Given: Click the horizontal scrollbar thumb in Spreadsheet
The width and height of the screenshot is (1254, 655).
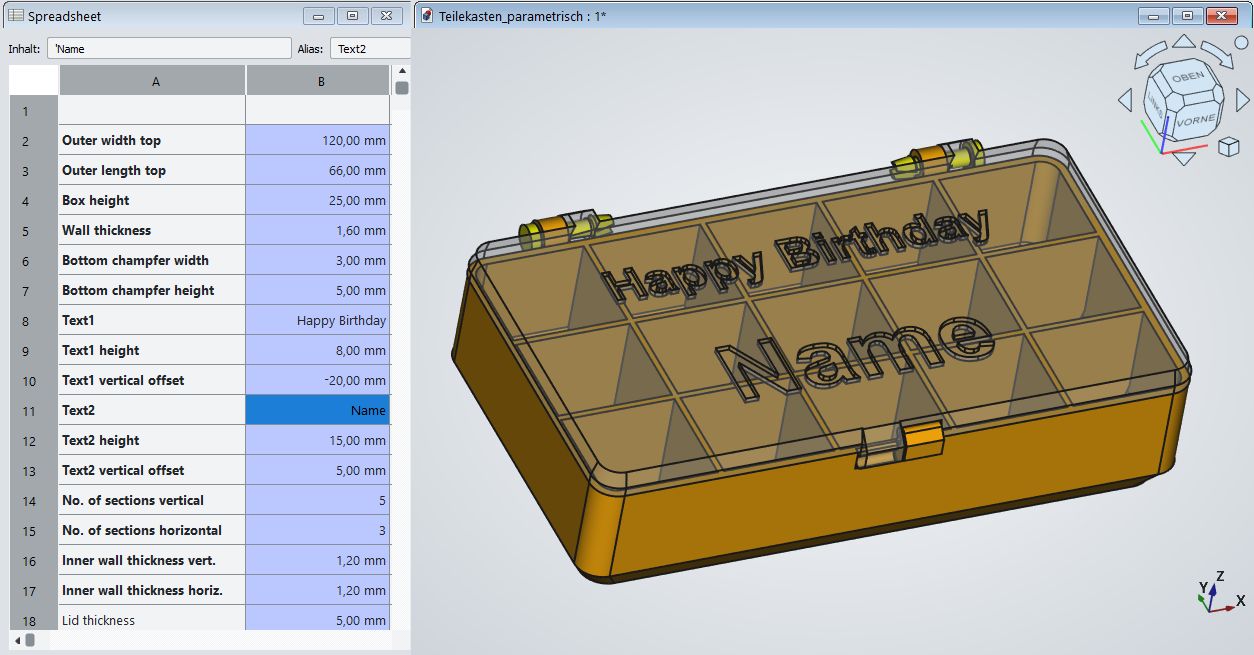Looking at the screenshot, I should [x=30, y=639].
